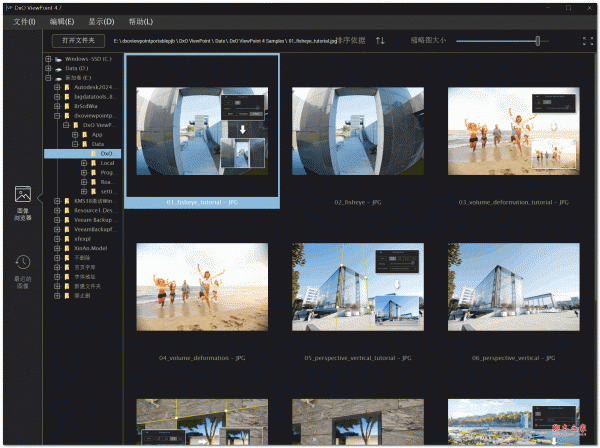Click the 06_perspective_vertical – JPG filename
Screen dimensions: 600x448
pyautogui.click(x=514, y=358)
